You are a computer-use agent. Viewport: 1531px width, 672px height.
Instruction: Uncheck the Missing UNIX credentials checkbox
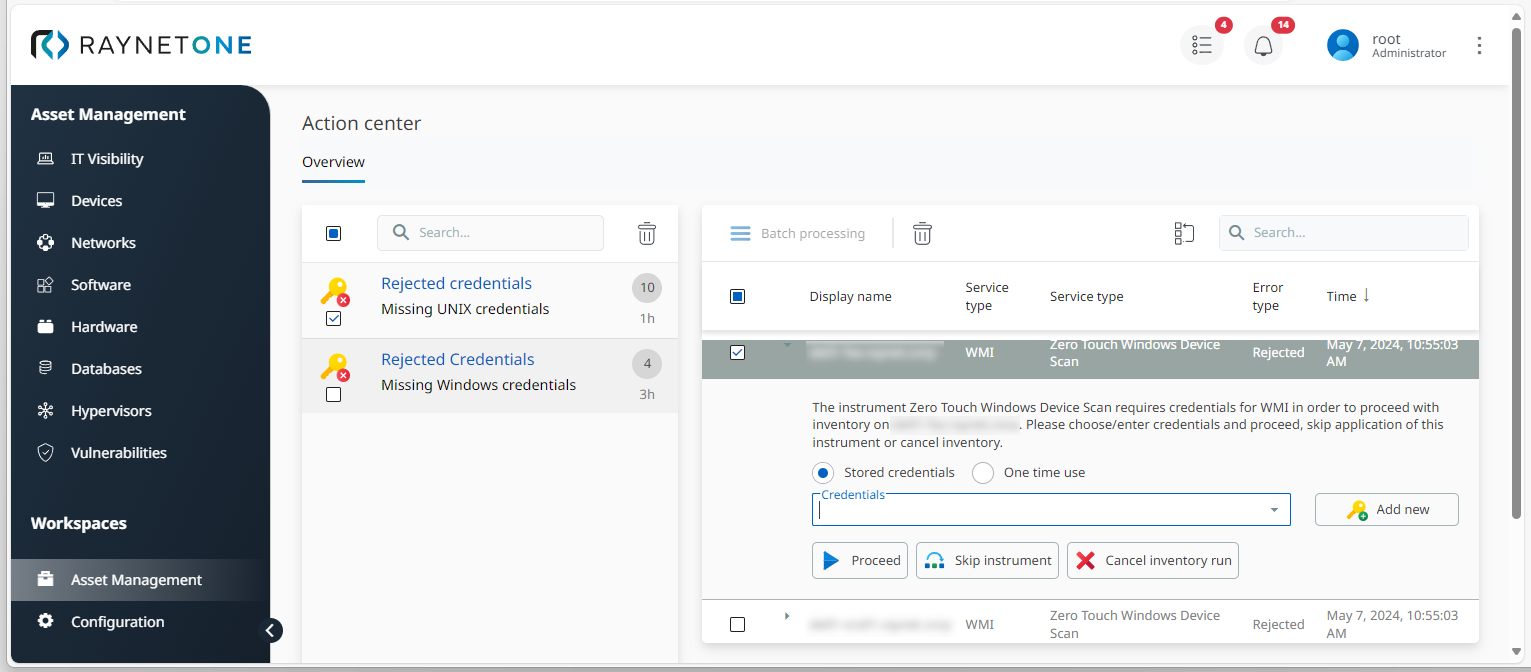(334, 318)
